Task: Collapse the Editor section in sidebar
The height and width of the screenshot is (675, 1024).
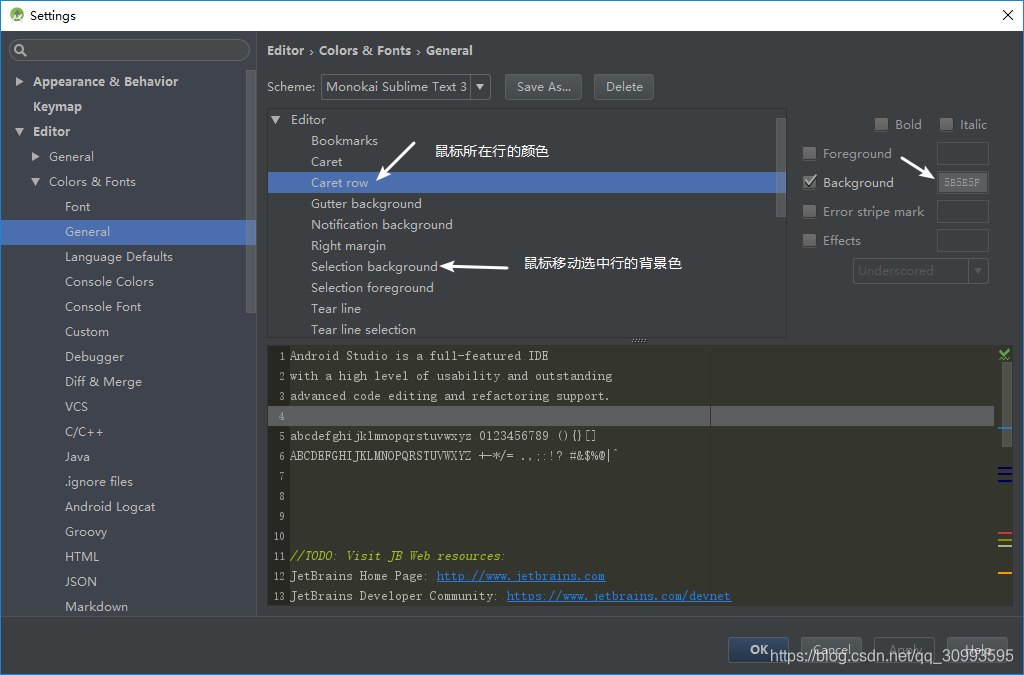Action: pos(20,132)
